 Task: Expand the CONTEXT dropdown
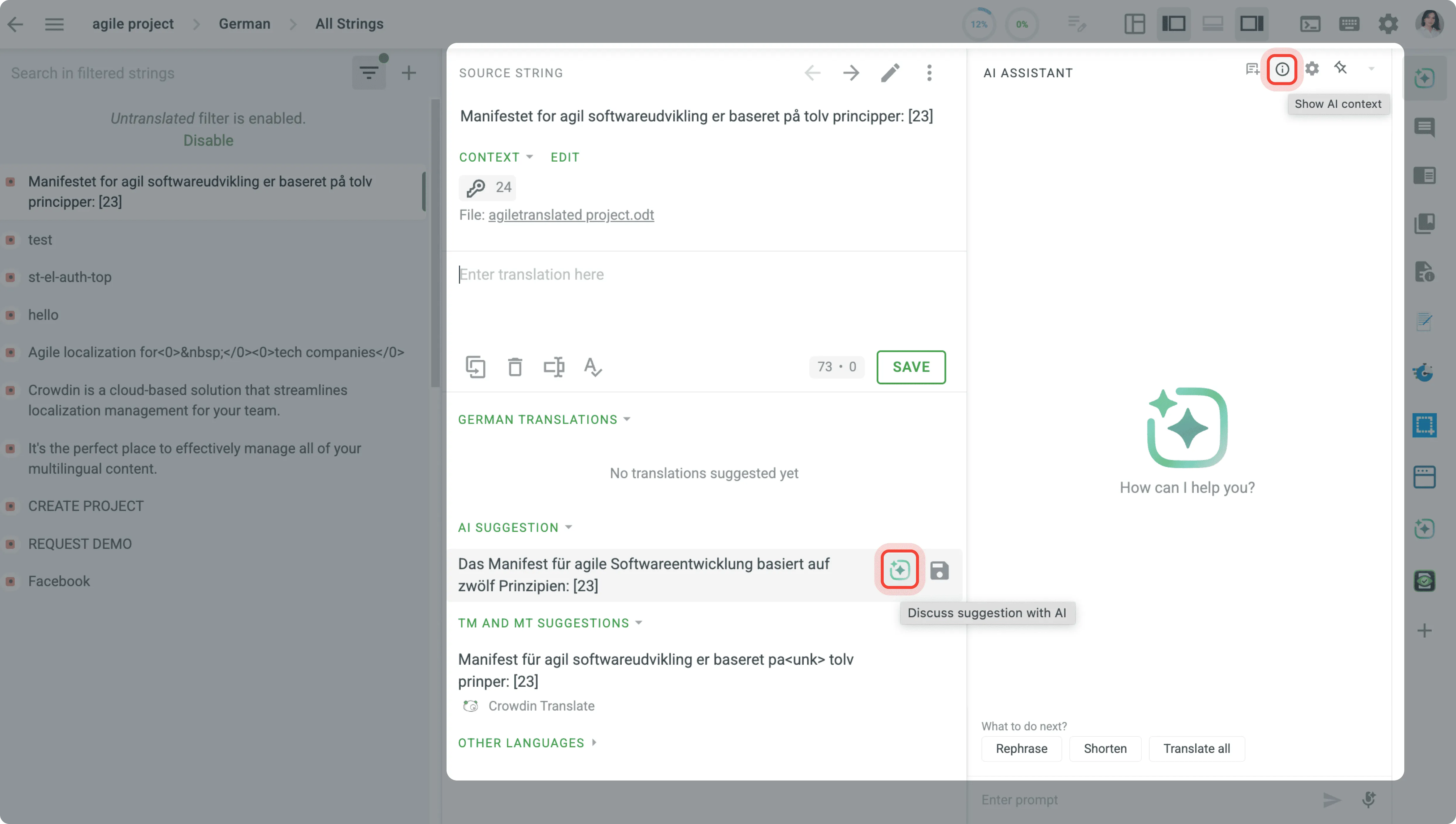(496, 157)
